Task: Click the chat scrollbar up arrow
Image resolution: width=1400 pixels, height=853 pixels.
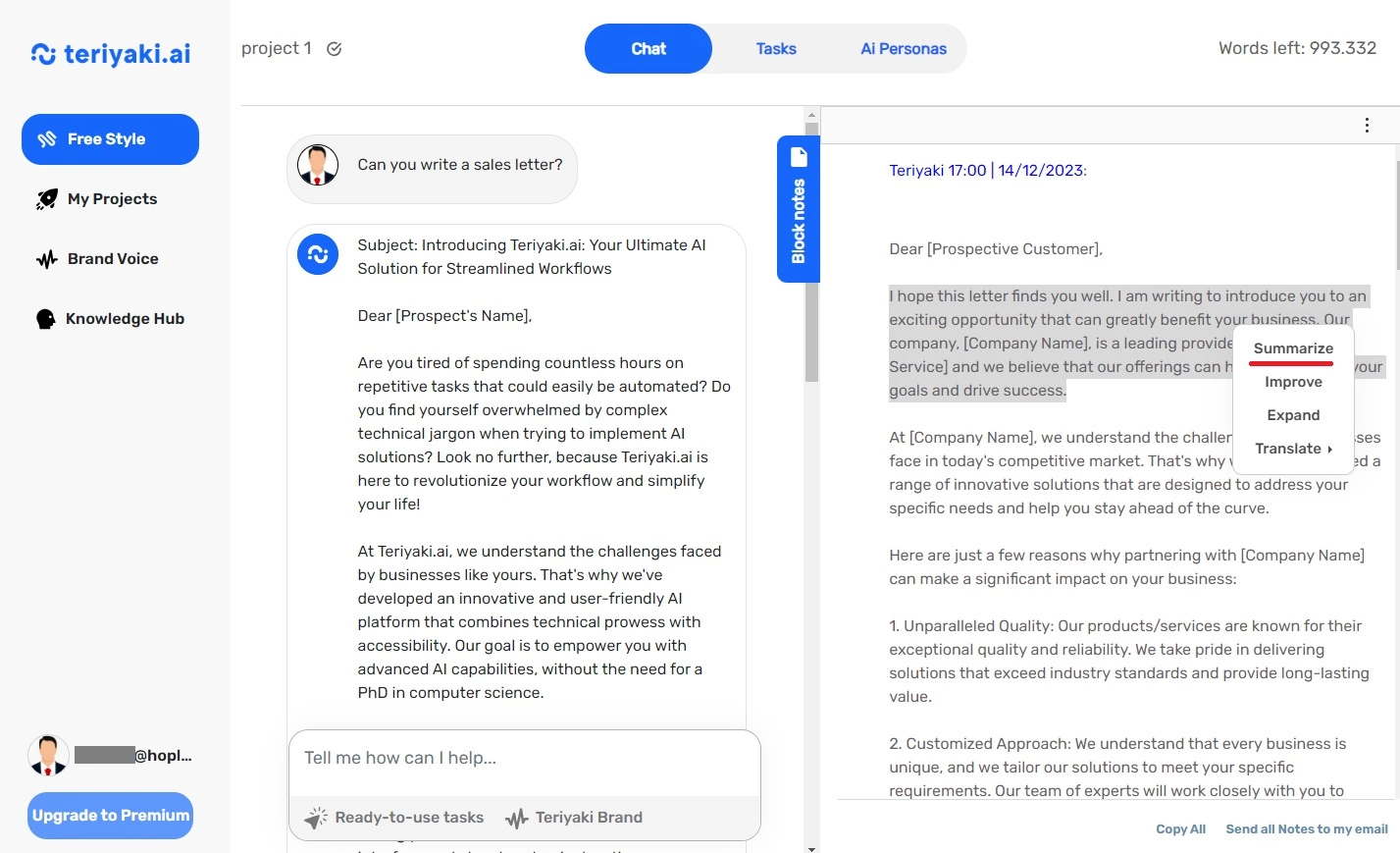Action: click(x=811, y=116)
